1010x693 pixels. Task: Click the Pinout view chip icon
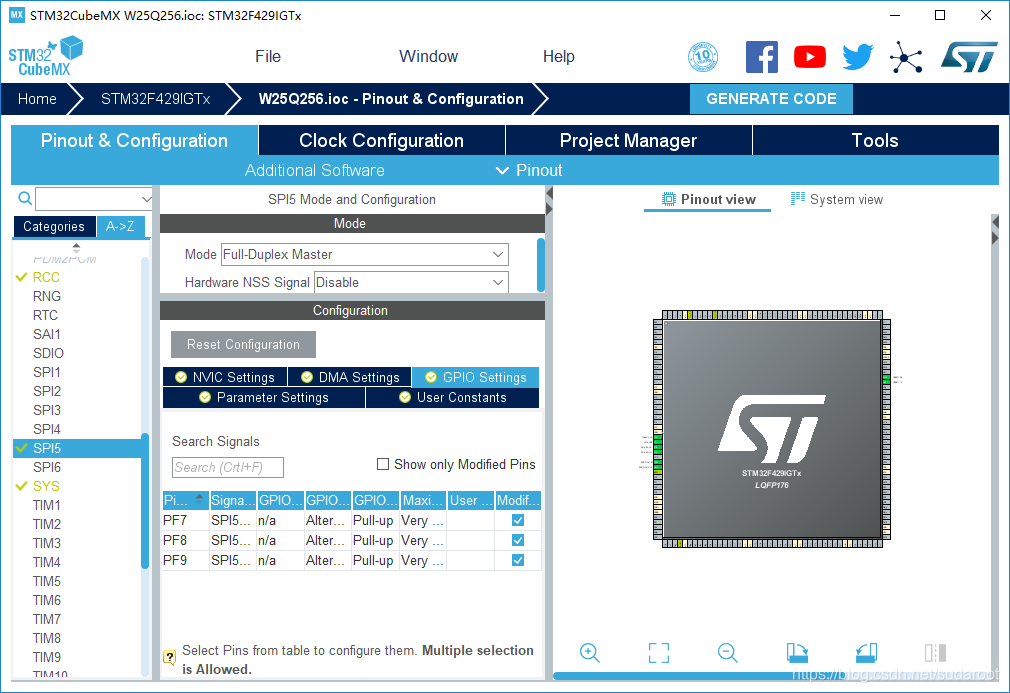(669, 199)
